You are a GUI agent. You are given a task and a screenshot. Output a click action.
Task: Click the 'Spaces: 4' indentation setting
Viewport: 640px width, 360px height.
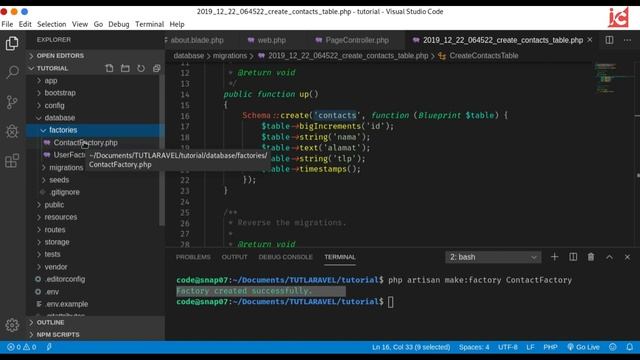pyautogui.click(x=474, y=347)
